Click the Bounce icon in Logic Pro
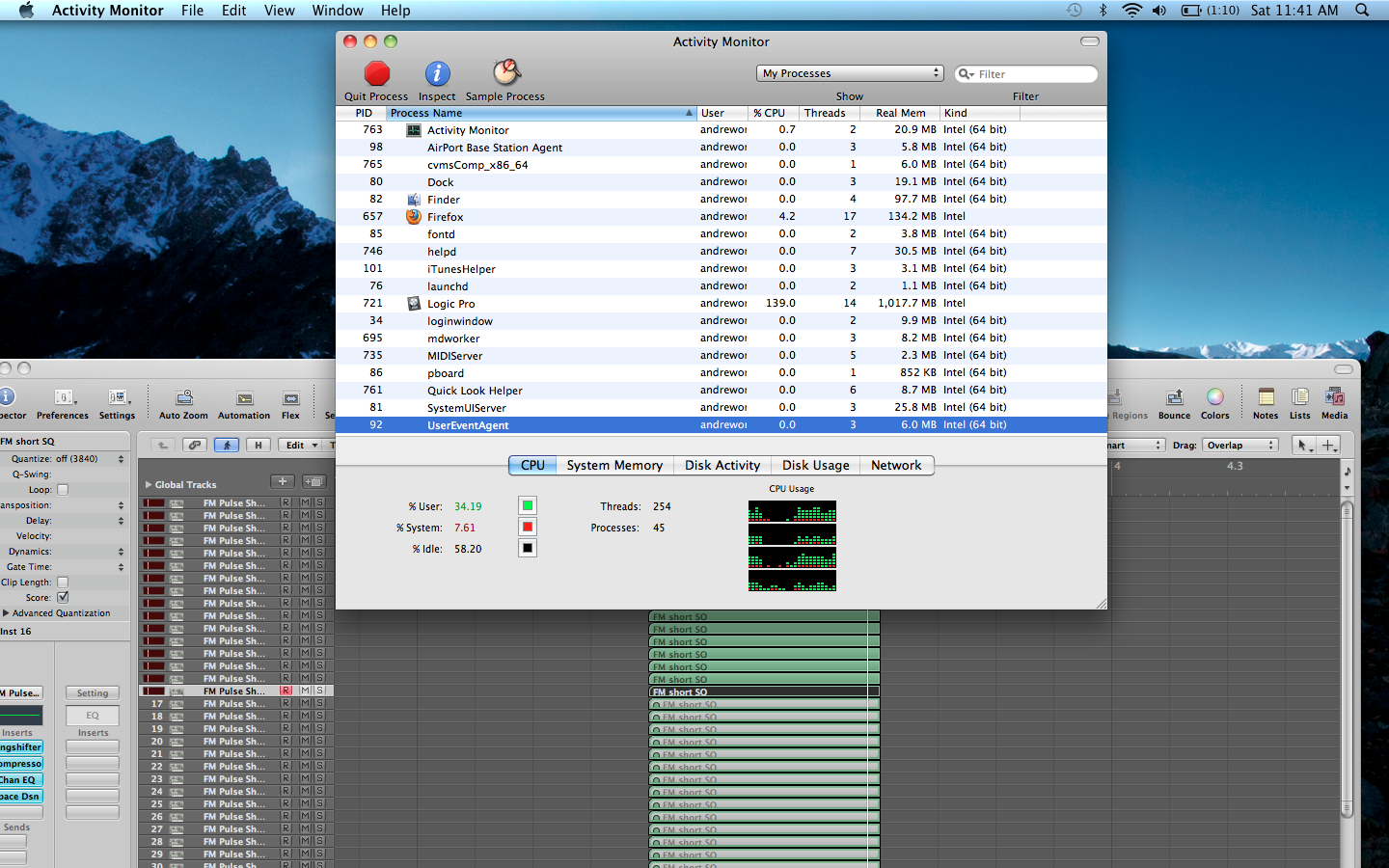This screenshot has width=1389, height=868. click(x=1174, y=397)
